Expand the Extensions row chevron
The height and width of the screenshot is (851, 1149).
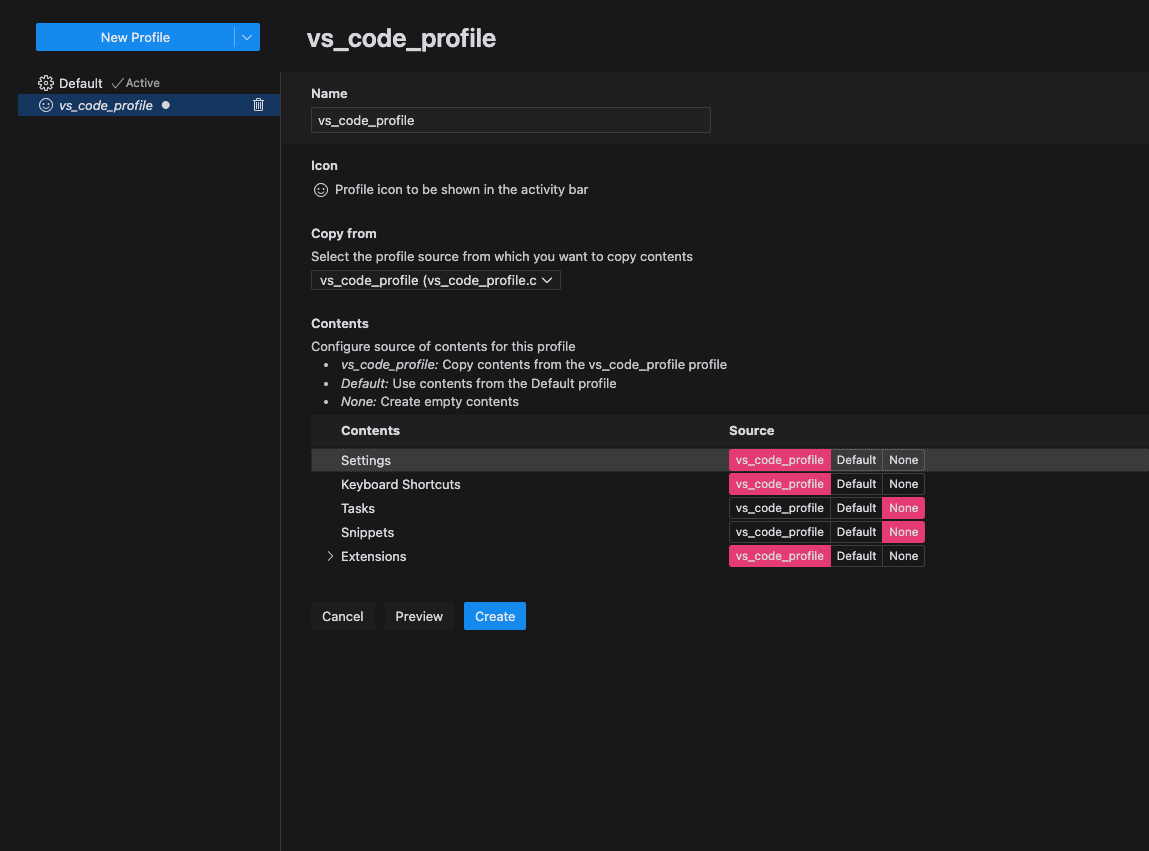(330, 556)
